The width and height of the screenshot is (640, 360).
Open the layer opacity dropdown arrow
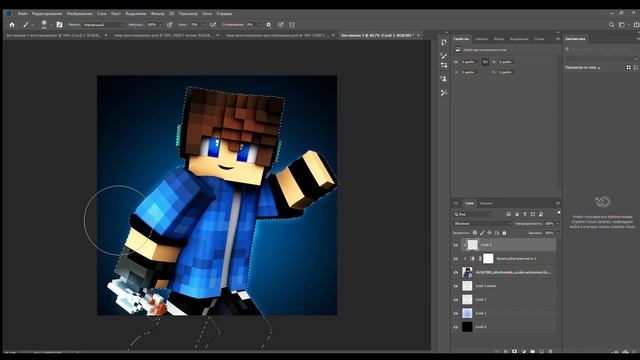tap(558, 224)
